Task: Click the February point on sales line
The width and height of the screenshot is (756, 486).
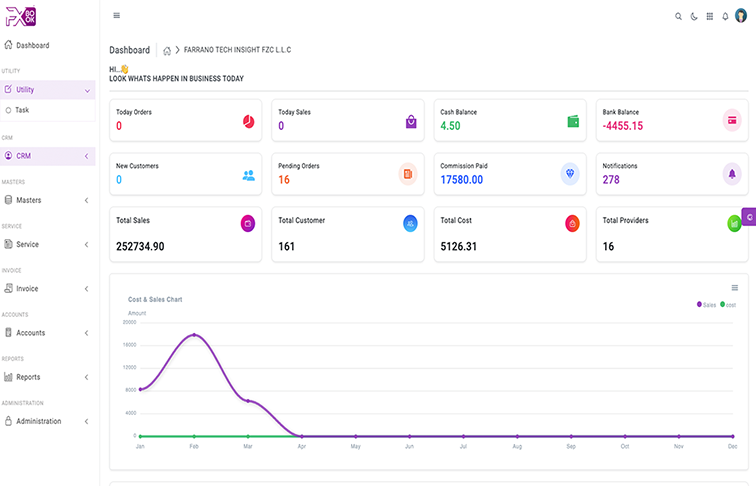Action: 195,335
